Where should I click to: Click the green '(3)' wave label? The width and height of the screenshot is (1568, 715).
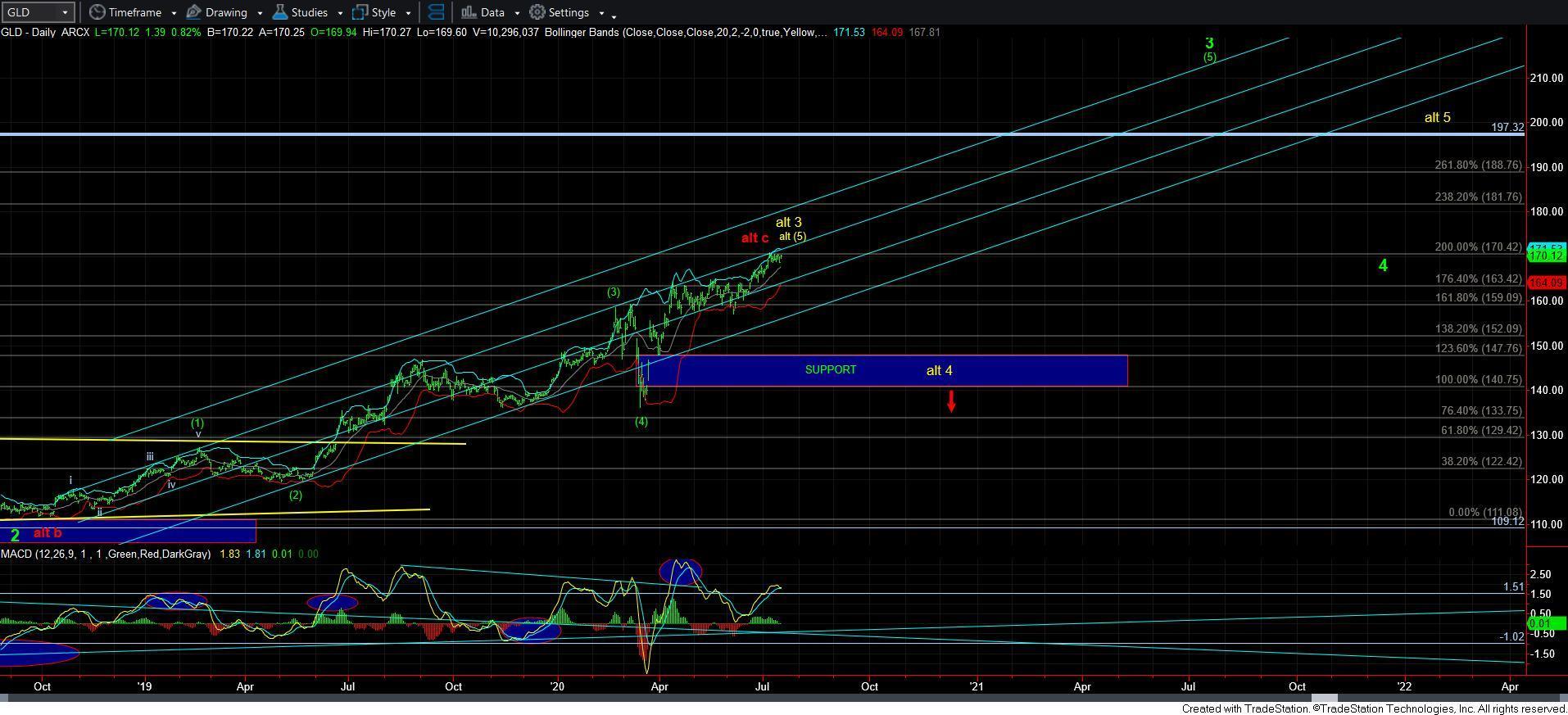click(614, 292)
